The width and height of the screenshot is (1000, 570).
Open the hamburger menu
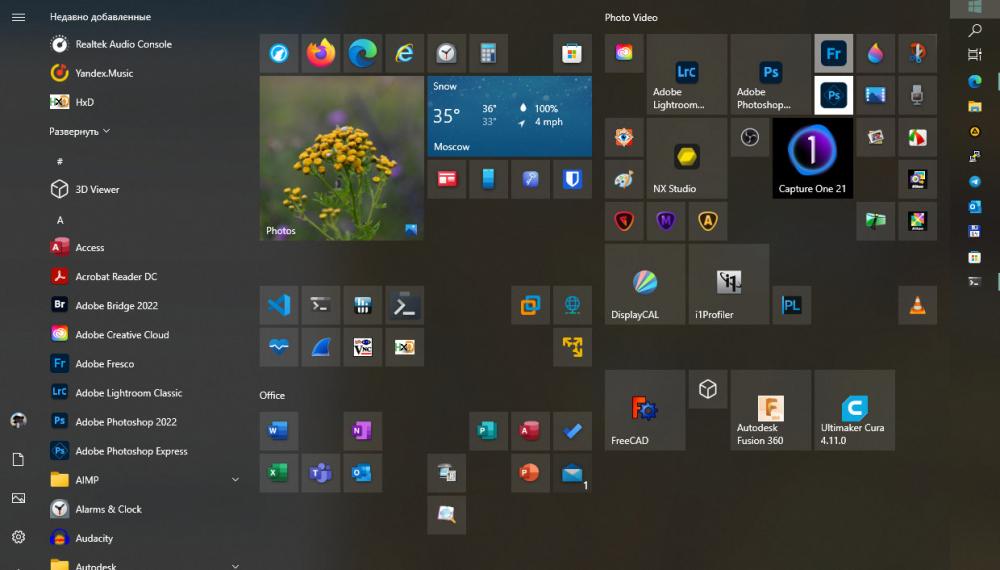click(x=18, y=17)
